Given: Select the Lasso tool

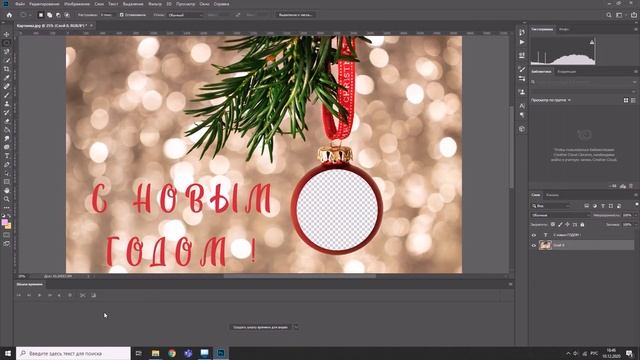Looking at the screenshot, I should click(7, 52).
